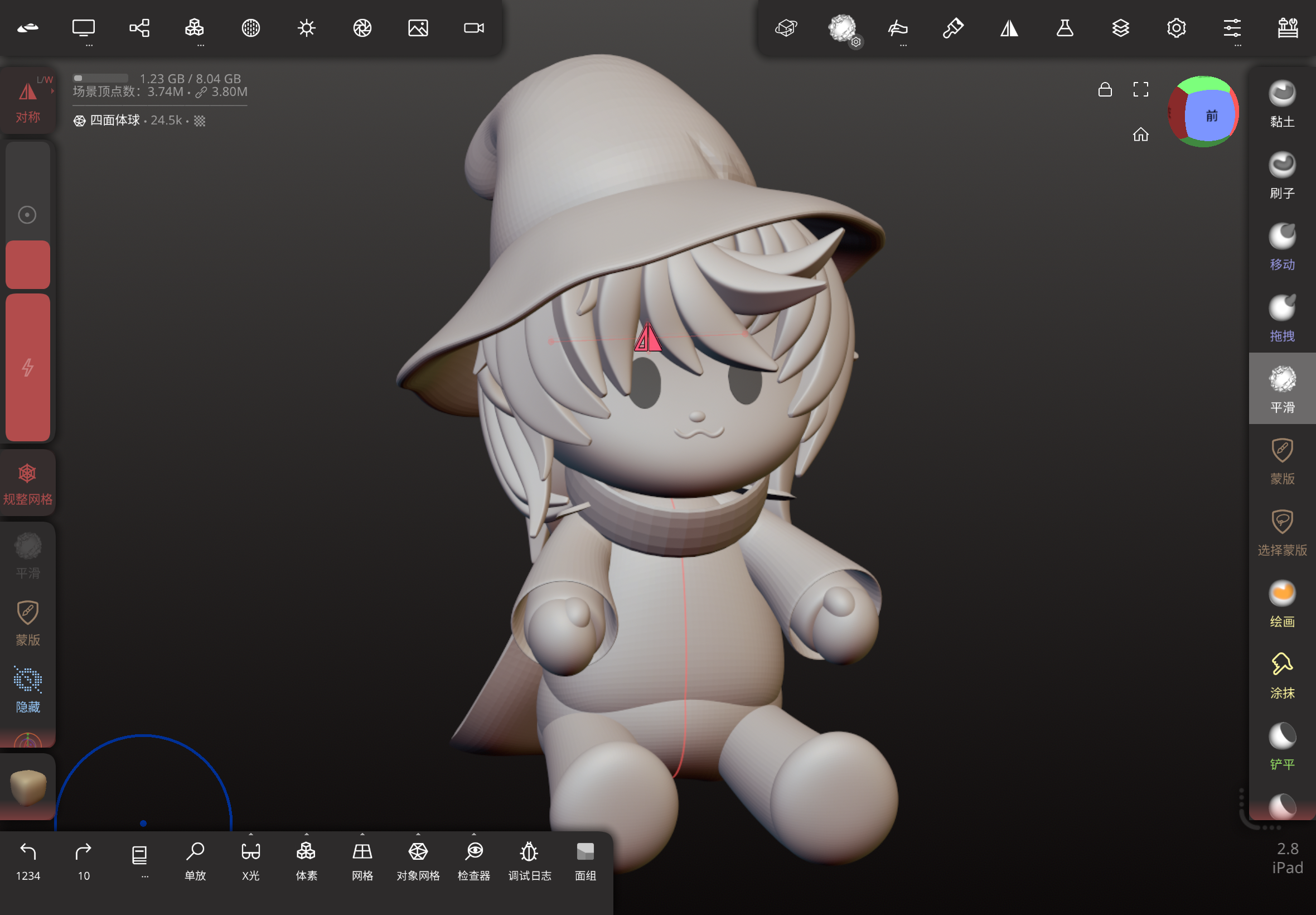Select the 蒙版 mask tool in right panel
Image resolution: width=1316 pixels, height=915 pixels.
[1282, 461]
